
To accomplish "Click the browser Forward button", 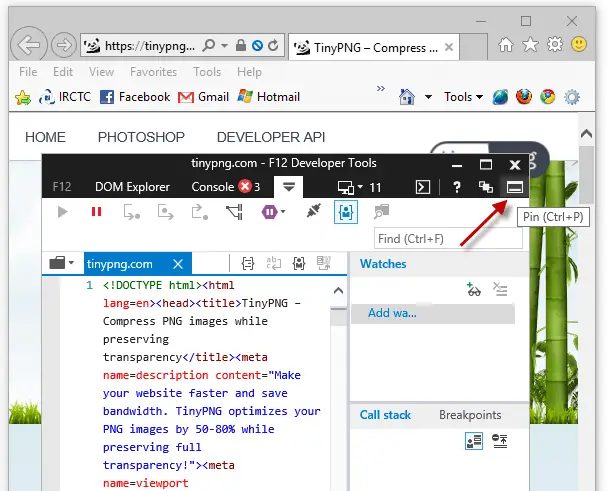I will (64, 45).
